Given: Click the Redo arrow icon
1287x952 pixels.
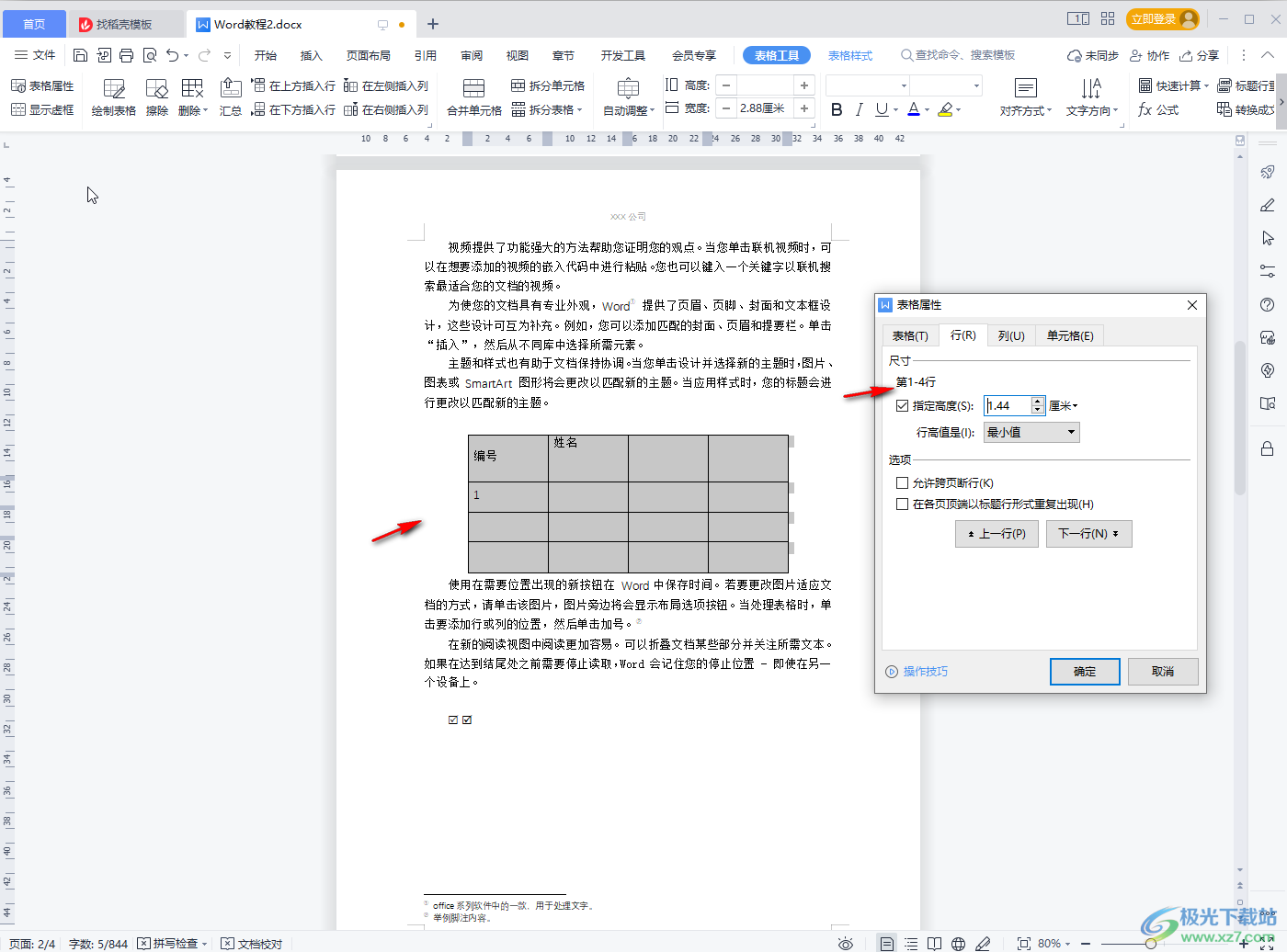Looking at the screenshot, I should click(x=204, y=55).
